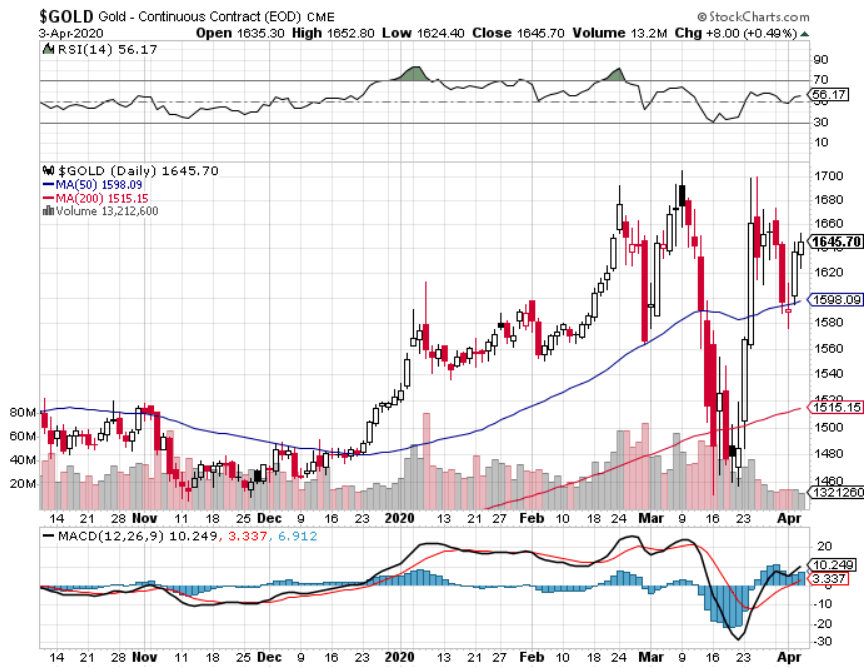Click the 1680 price axis label

[x=829, y=199]
